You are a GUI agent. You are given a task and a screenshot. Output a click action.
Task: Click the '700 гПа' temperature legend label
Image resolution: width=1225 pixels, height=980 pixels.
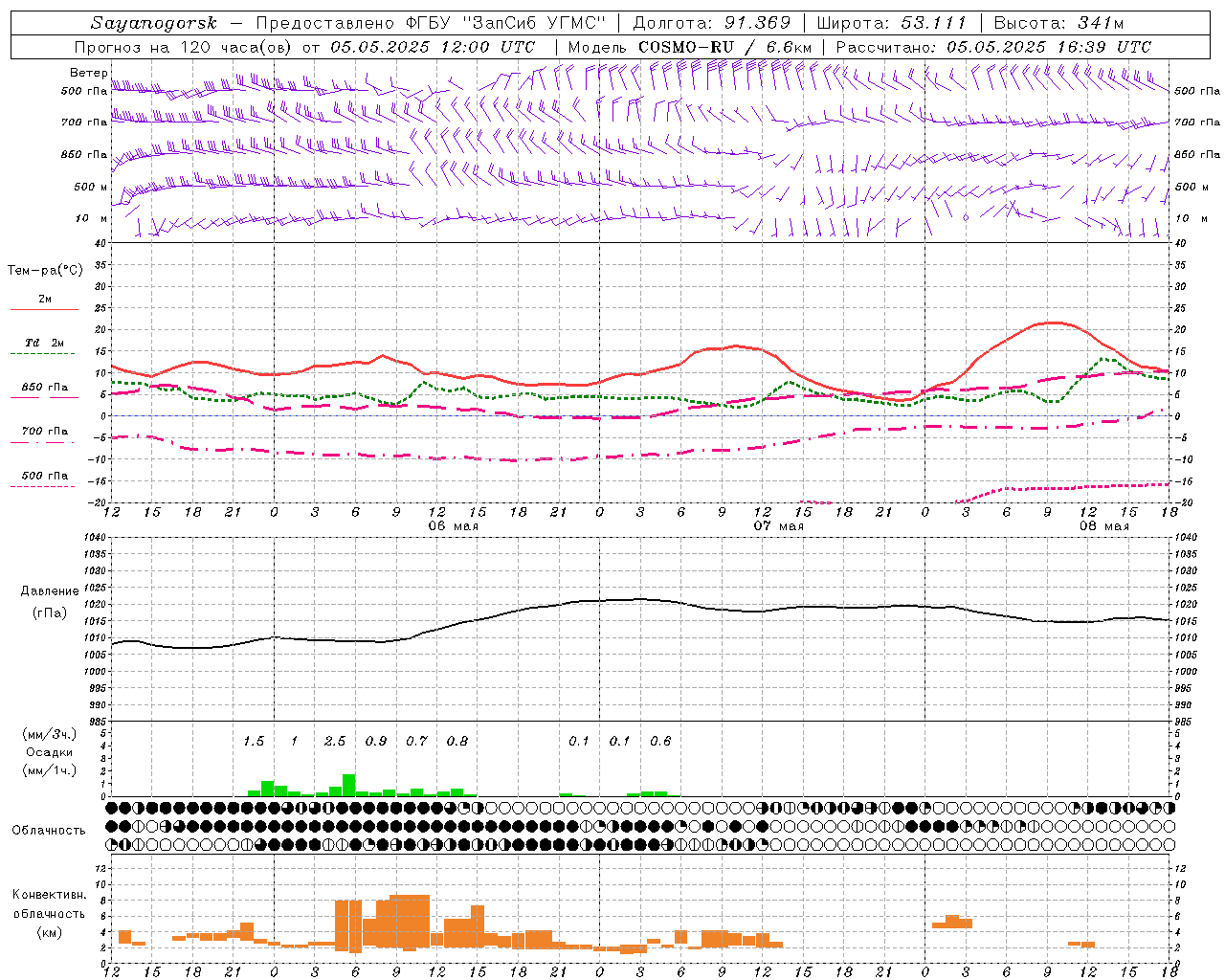tap(45, 431)
